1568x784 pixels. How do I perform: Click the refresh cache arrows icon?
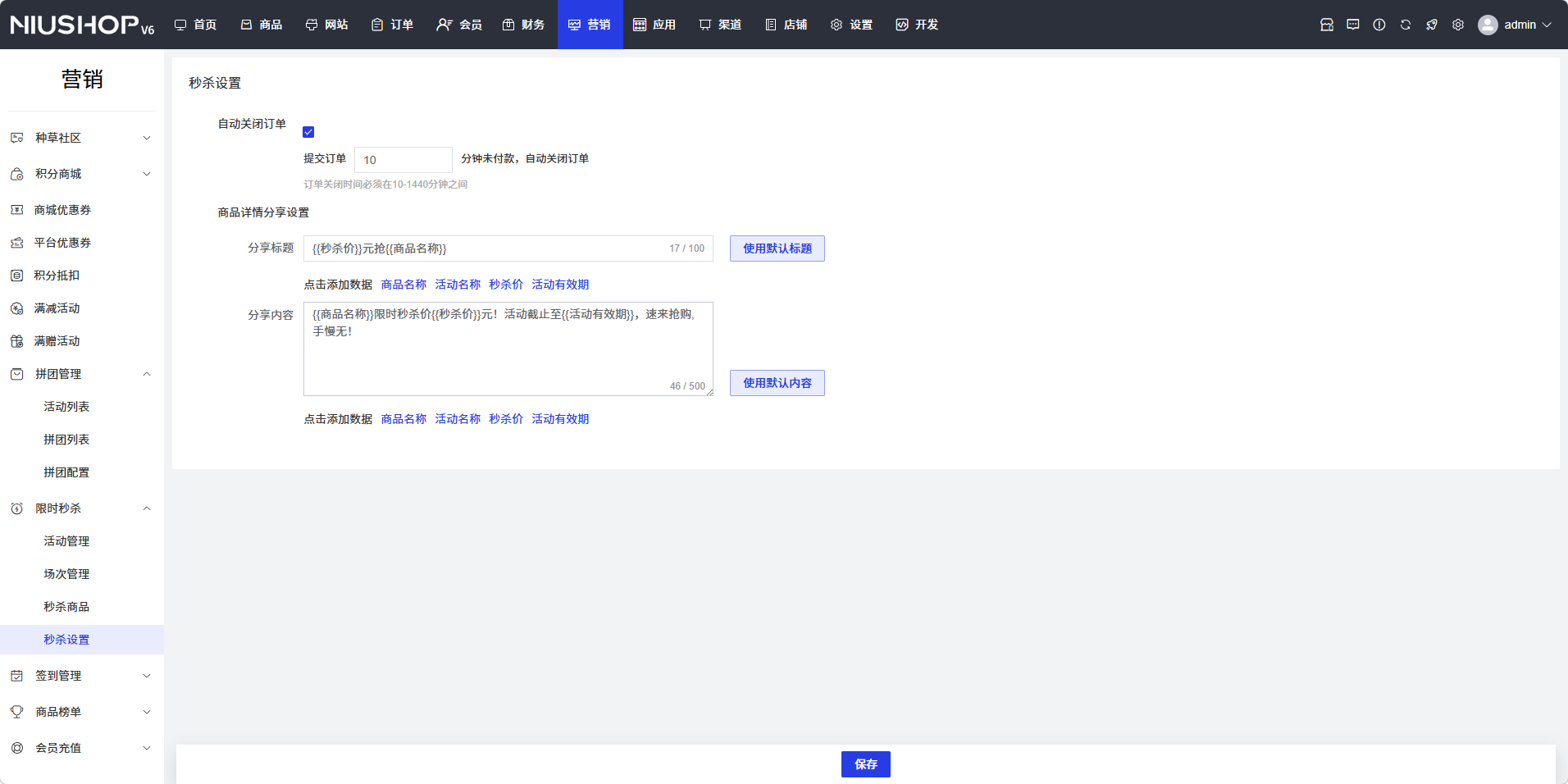(1406, 25)
